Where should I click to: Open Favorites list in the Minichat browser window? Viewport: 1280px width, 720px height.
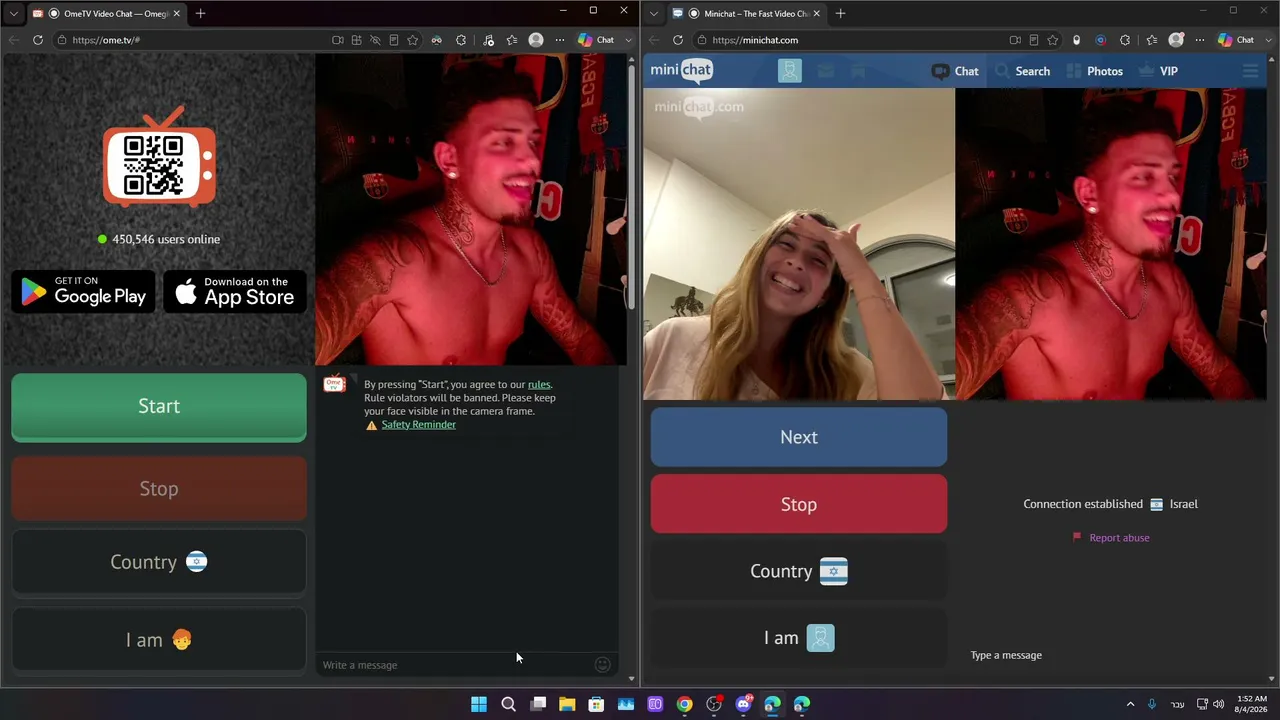tap(1152, 40)
